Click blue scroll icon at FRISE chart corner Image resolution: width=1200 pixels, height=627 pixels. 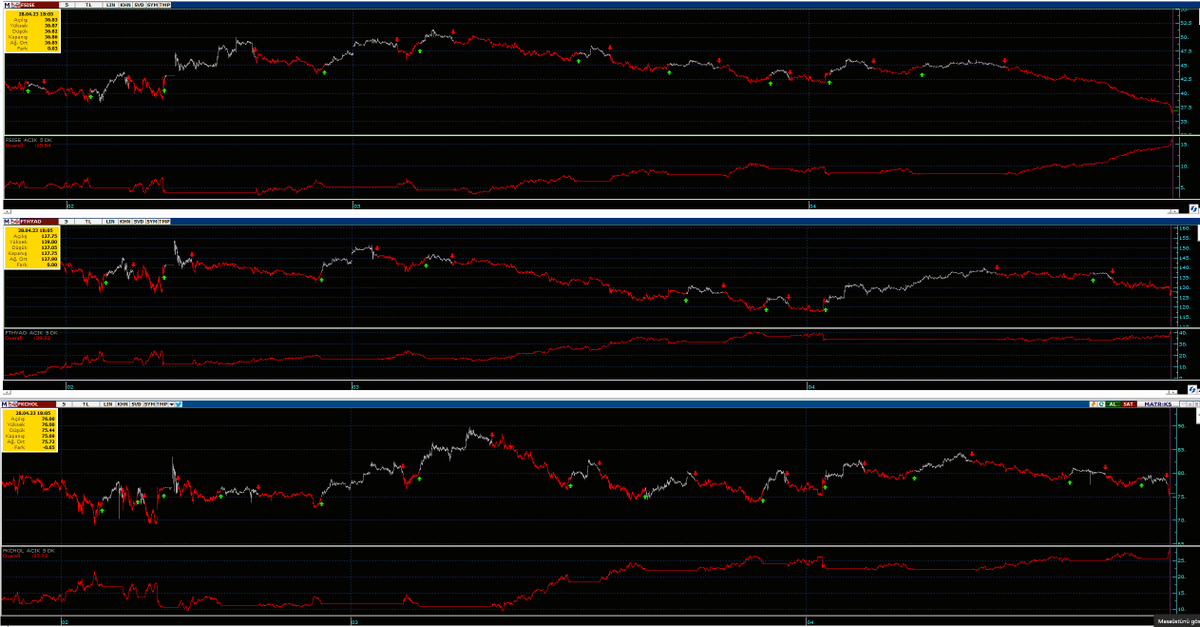(x=1192, y=209)
